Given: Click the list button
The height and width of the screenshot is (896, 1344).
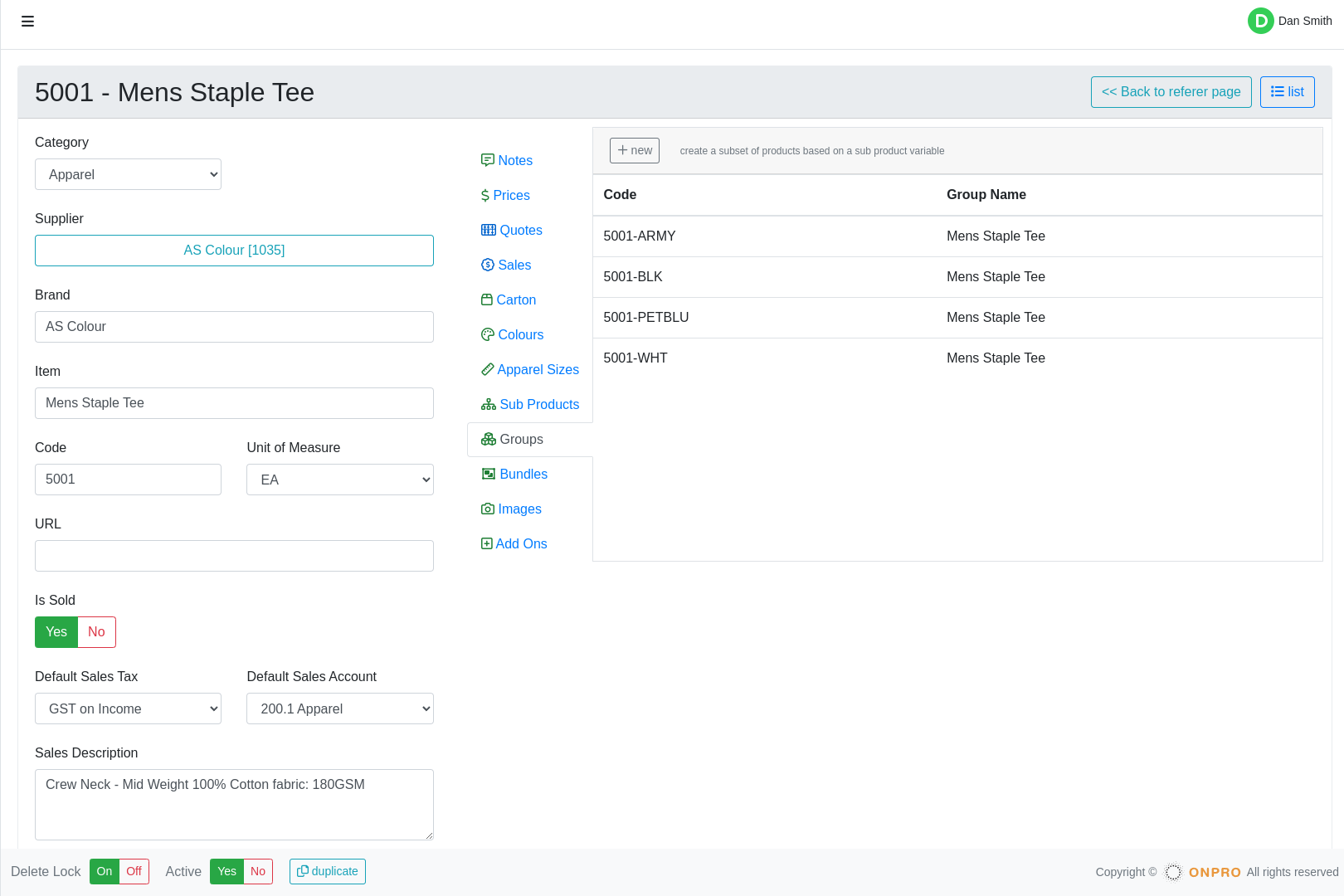Looking at the screenshot, I should point(1287,92).
